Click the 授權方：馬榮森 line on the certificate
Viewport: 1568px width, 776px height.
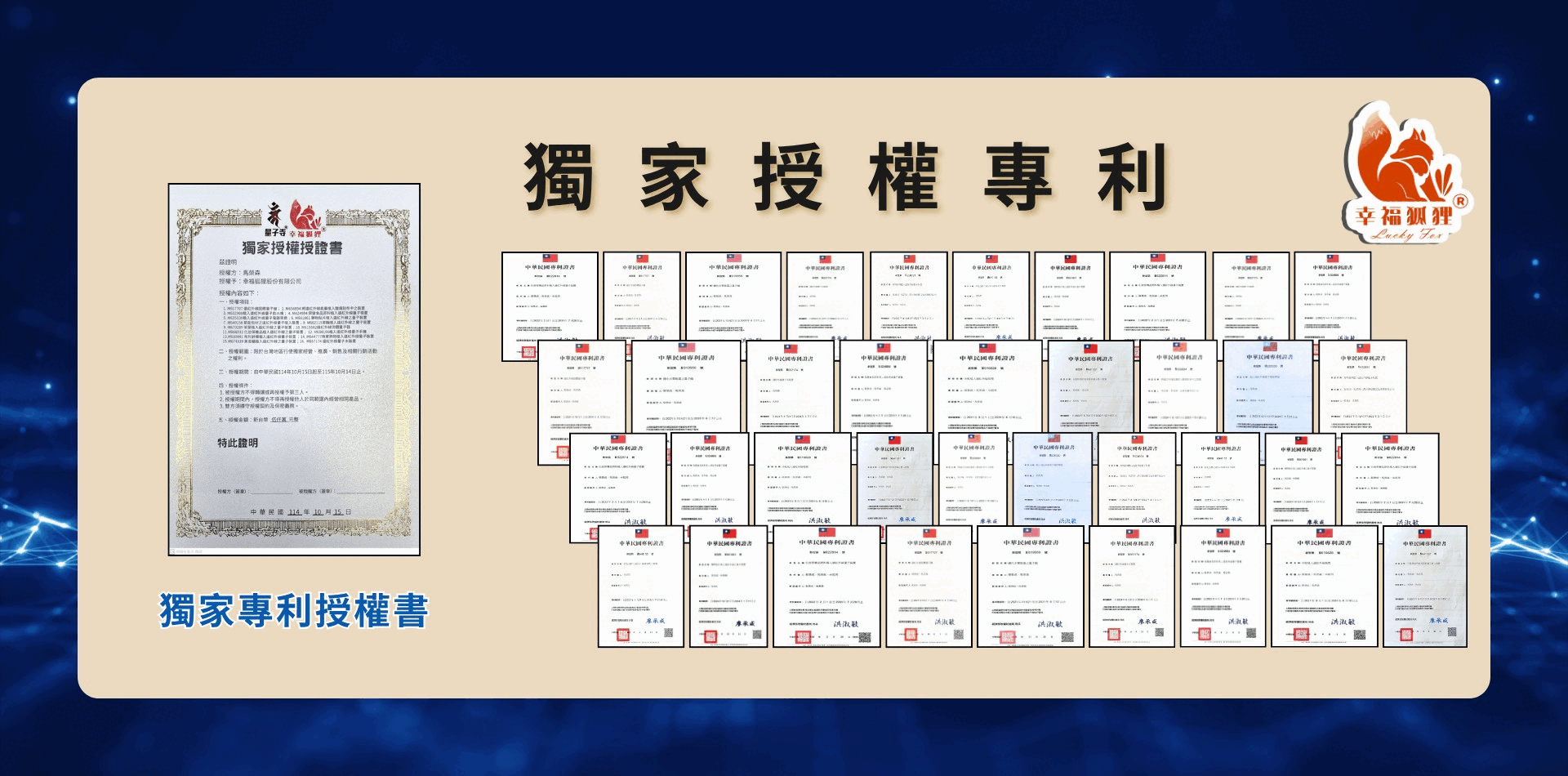(x=240, y=273)
